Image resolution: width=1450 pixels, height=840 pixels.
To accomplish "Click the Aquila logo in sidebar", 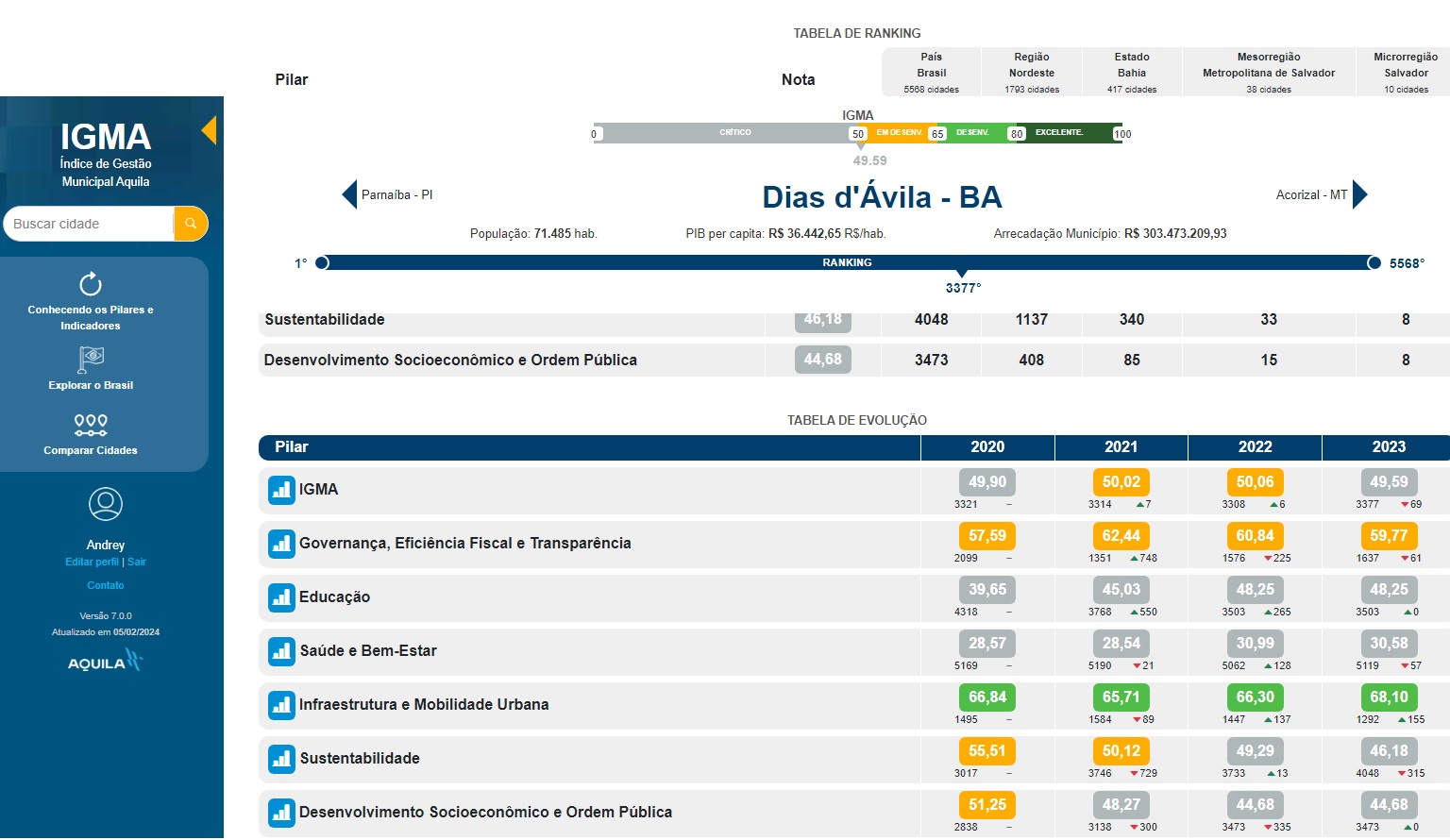I will pos(105,662).
